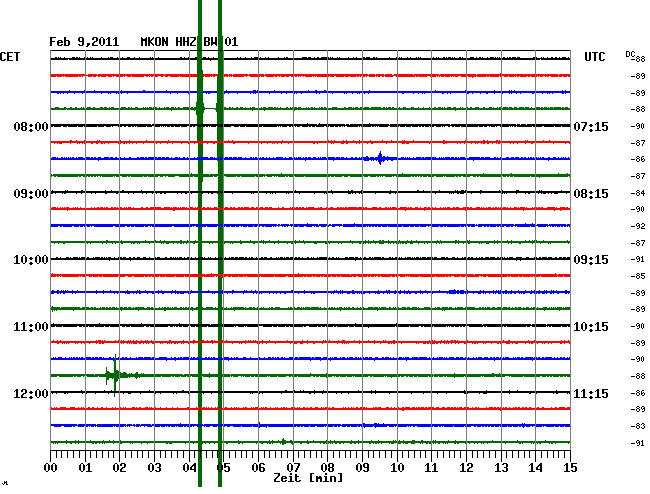Click the DC value -84
The width and height of the screenshot is (650, 494).
(x=638, y=193)
